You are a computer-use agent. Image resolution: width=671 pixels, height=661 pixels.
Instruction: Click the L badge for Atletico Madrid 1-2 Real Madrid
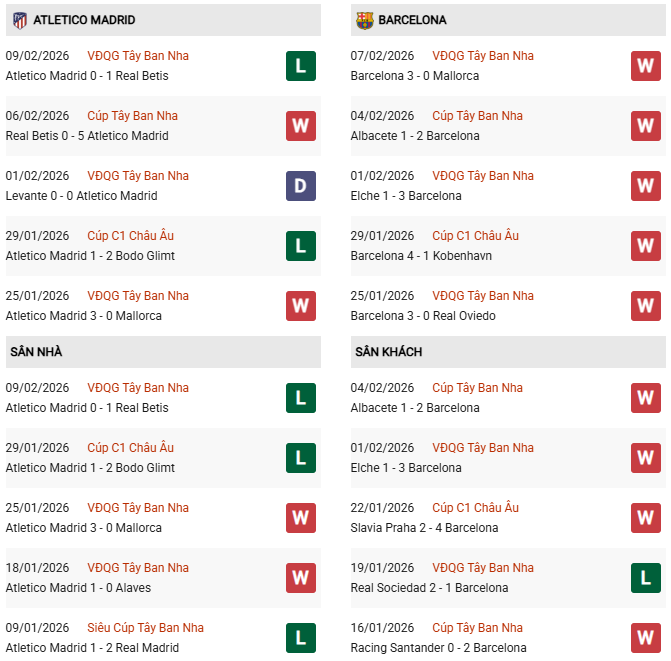tap(300, 638)
